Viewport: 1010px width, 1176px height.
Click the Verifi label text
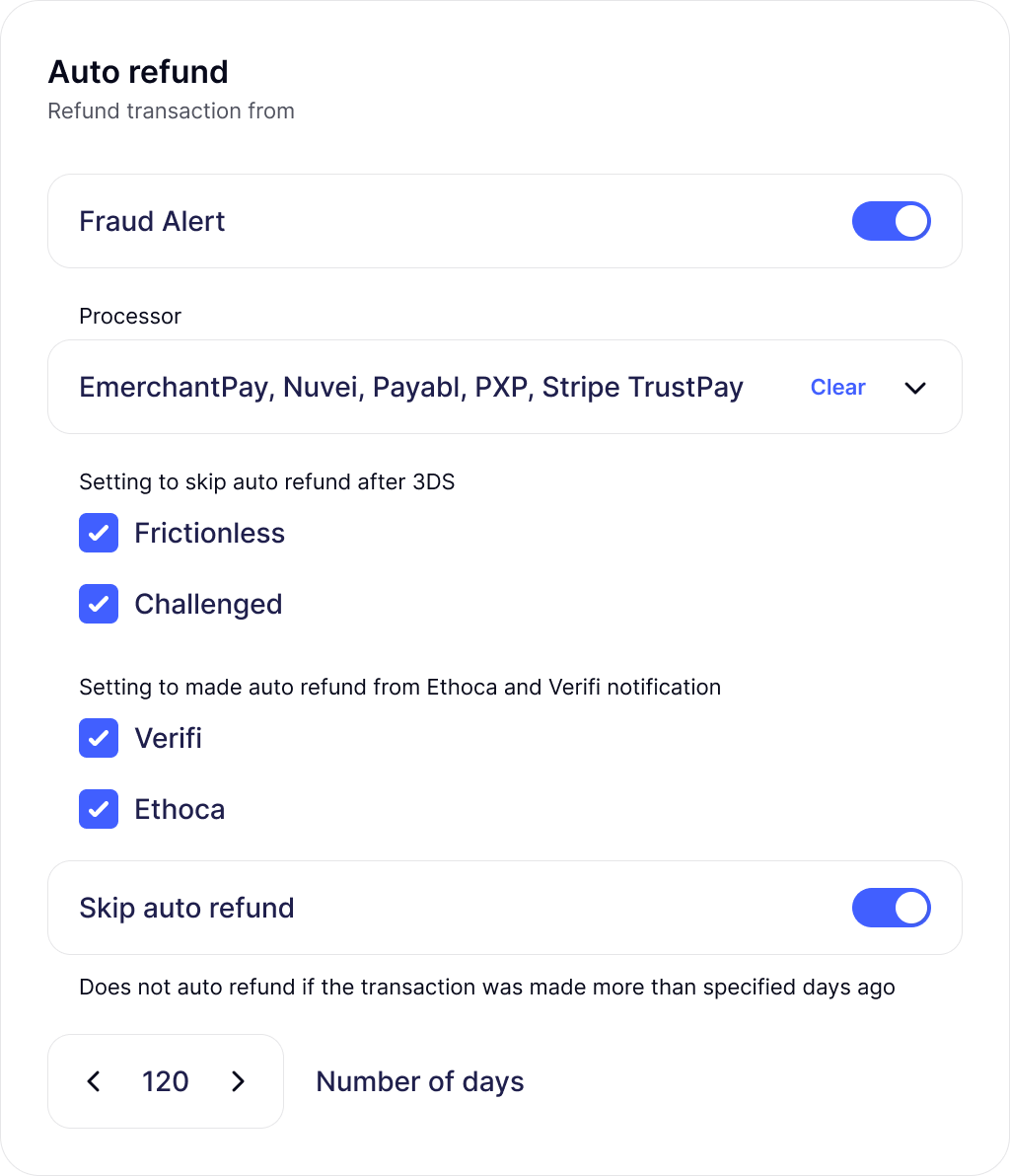coord(168,738)
